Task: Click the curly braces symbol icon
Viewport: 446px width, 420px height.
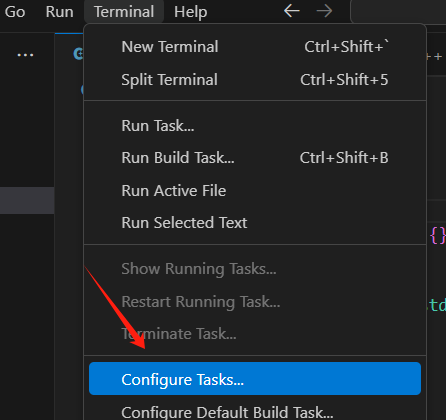Action: point(438,236)
